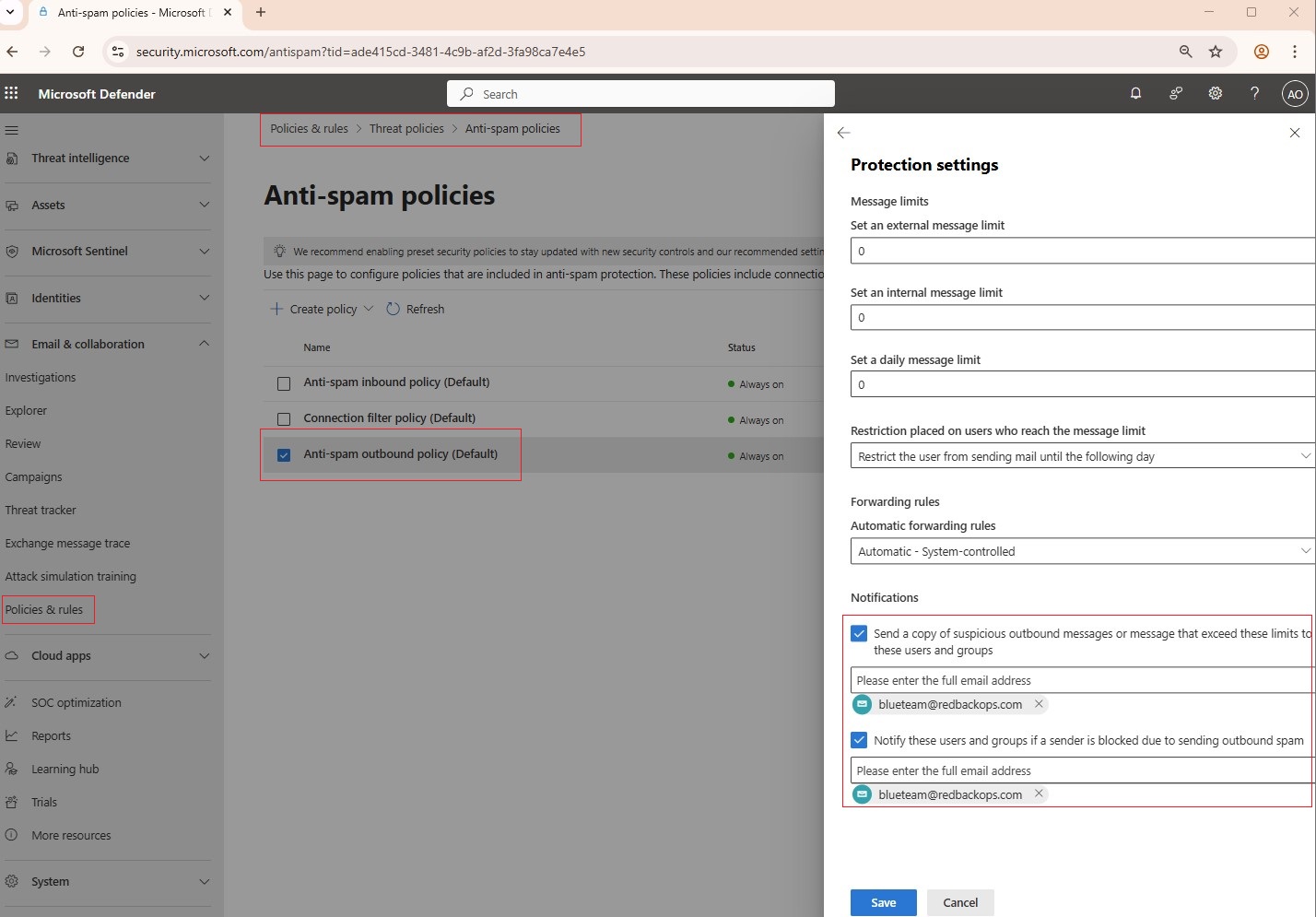Open the Chrome three-dot menu
1316x917 pixels.
click(1295, 52)
